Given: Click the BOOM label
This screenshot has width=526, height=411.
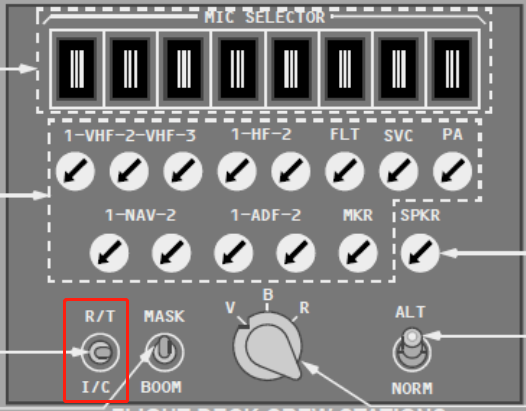Looking at the screenshot, I should [x=161, y=387].
